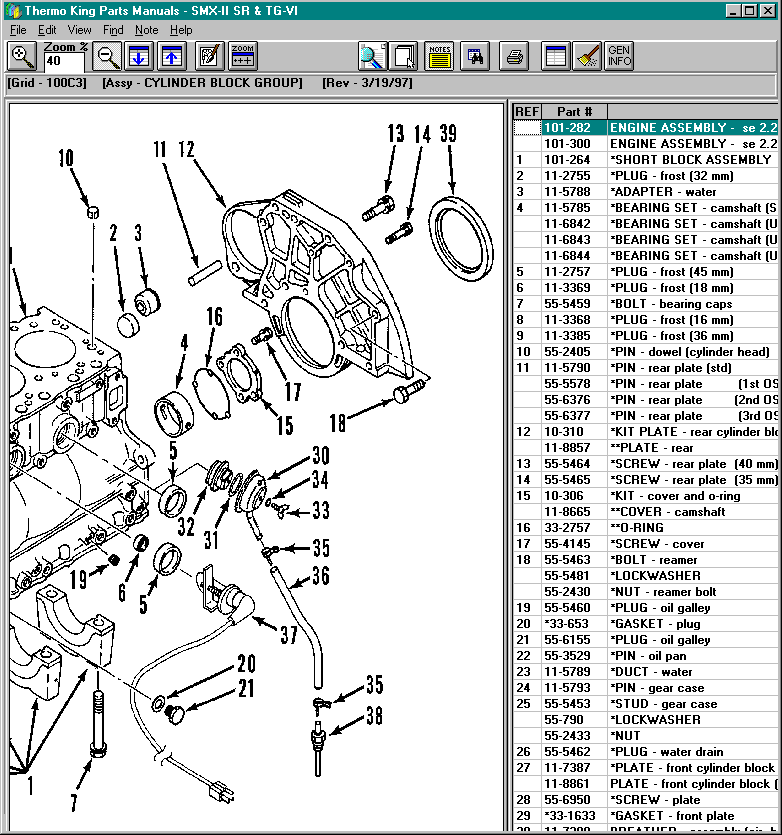Click the Zoom +++ toolbar button
This screenshot has width=782, height=835.
[243, 56]
